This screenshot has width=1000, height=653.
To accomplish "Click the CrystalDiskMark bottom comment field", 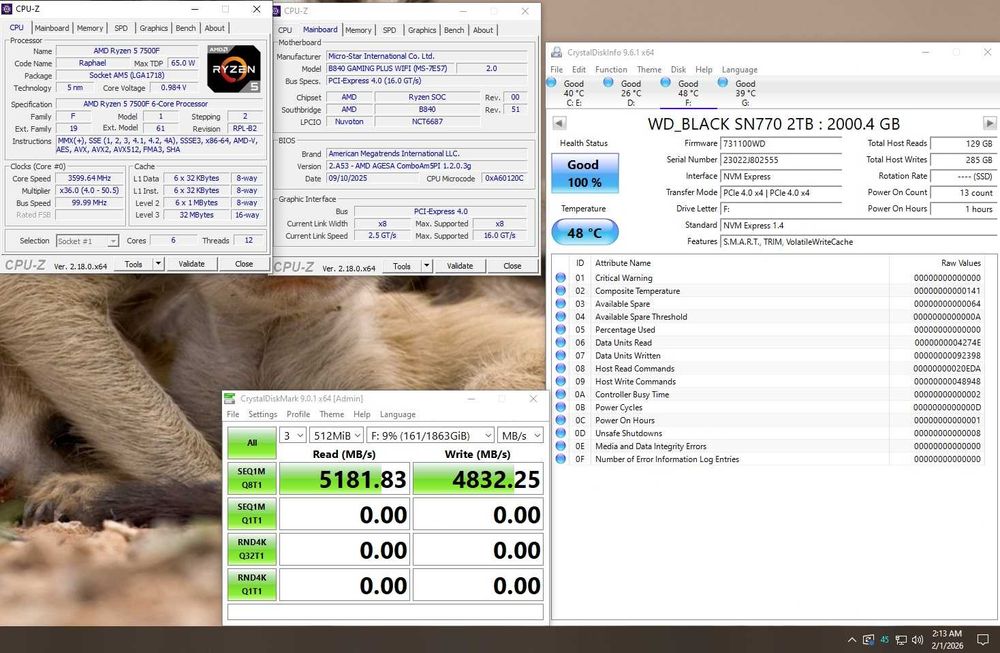I will click(x=385, y=612).
